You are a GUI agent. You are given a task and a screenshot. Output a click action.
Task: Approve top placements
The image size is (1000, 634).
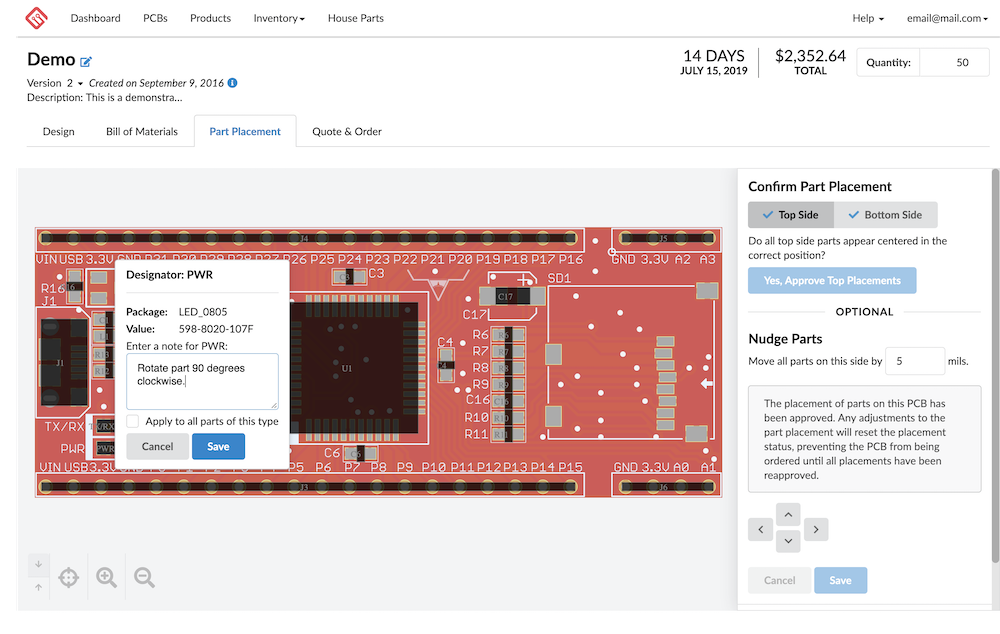832,281
